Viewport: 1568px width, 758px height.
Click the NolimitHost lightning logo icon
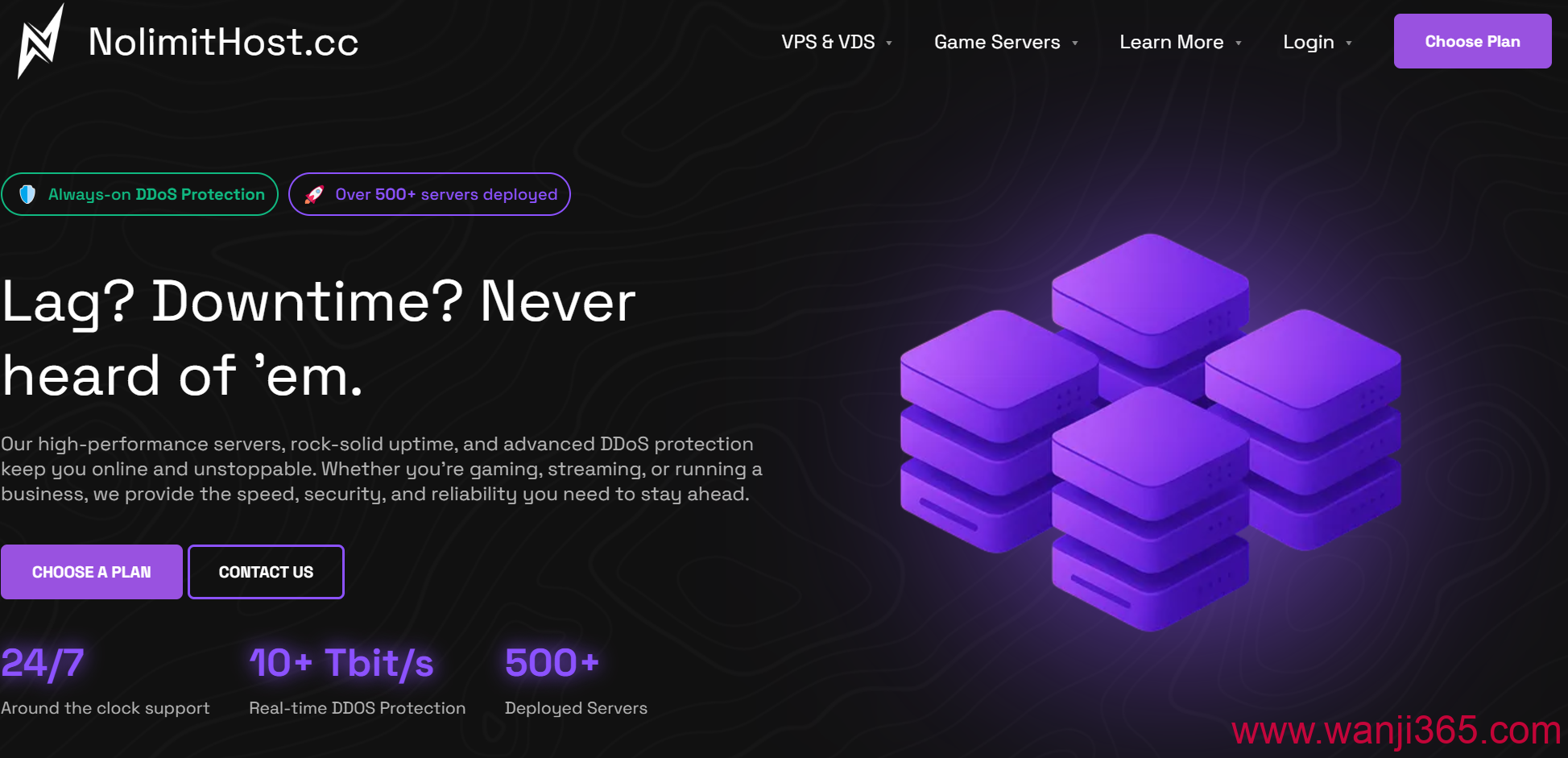40,42
